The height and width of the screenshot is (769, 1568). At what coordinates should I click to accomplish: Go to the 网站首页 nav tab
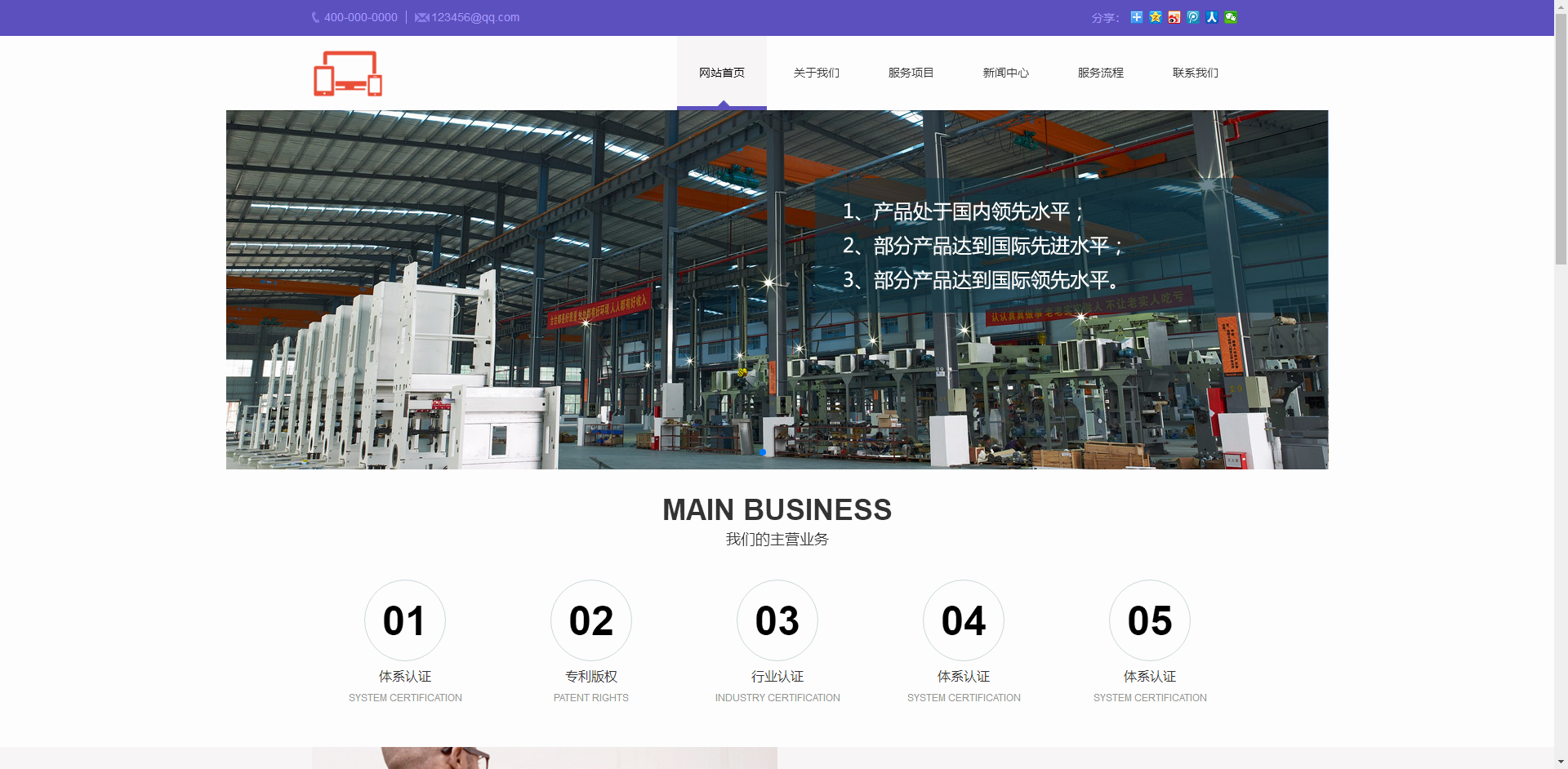722,73
